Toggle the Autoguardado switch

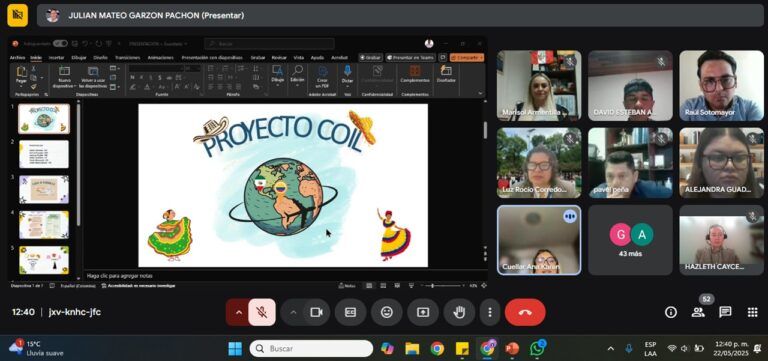[x=60, y=44]
